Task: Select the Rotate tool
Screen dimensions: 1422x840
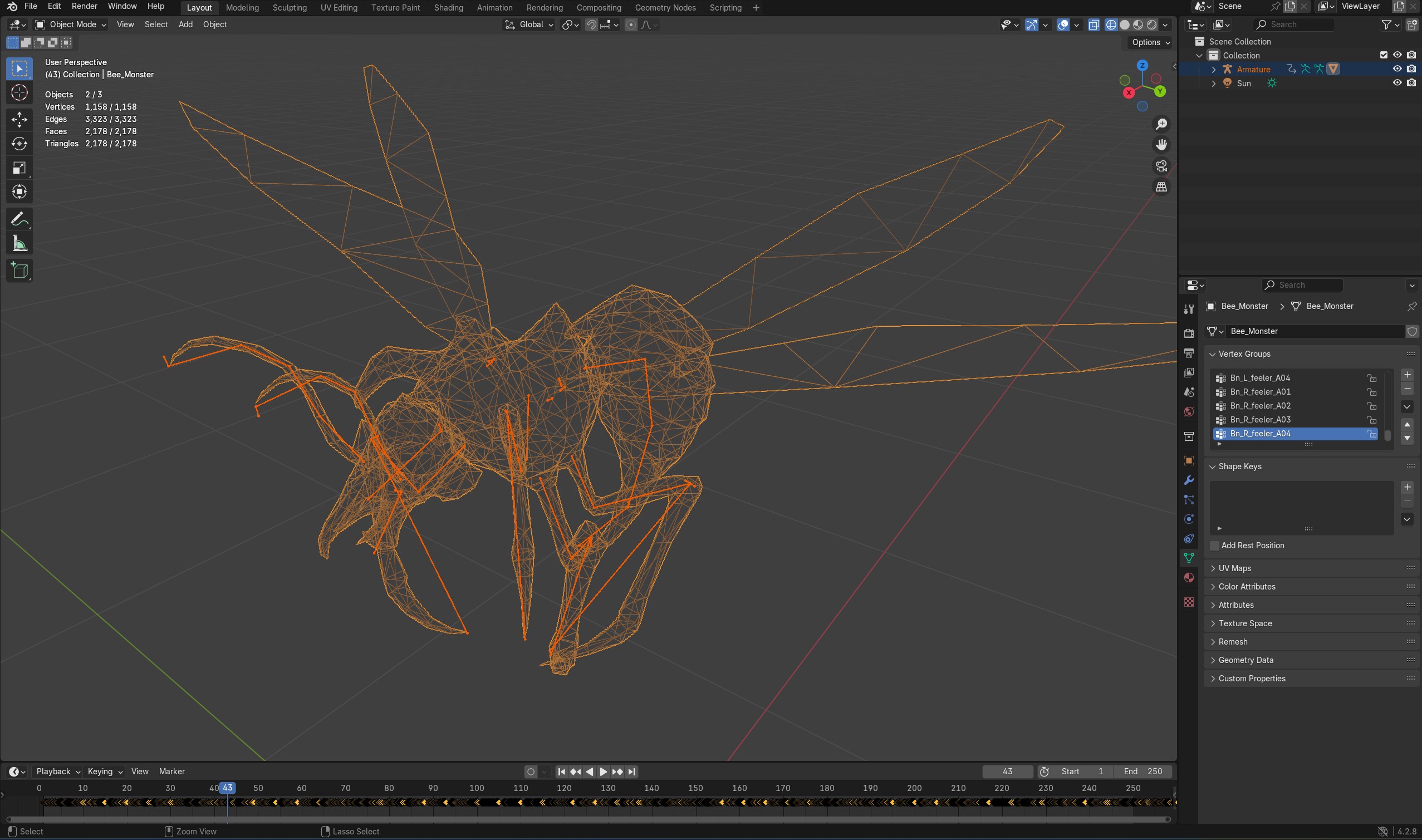Action: click(x=19, y=144)
